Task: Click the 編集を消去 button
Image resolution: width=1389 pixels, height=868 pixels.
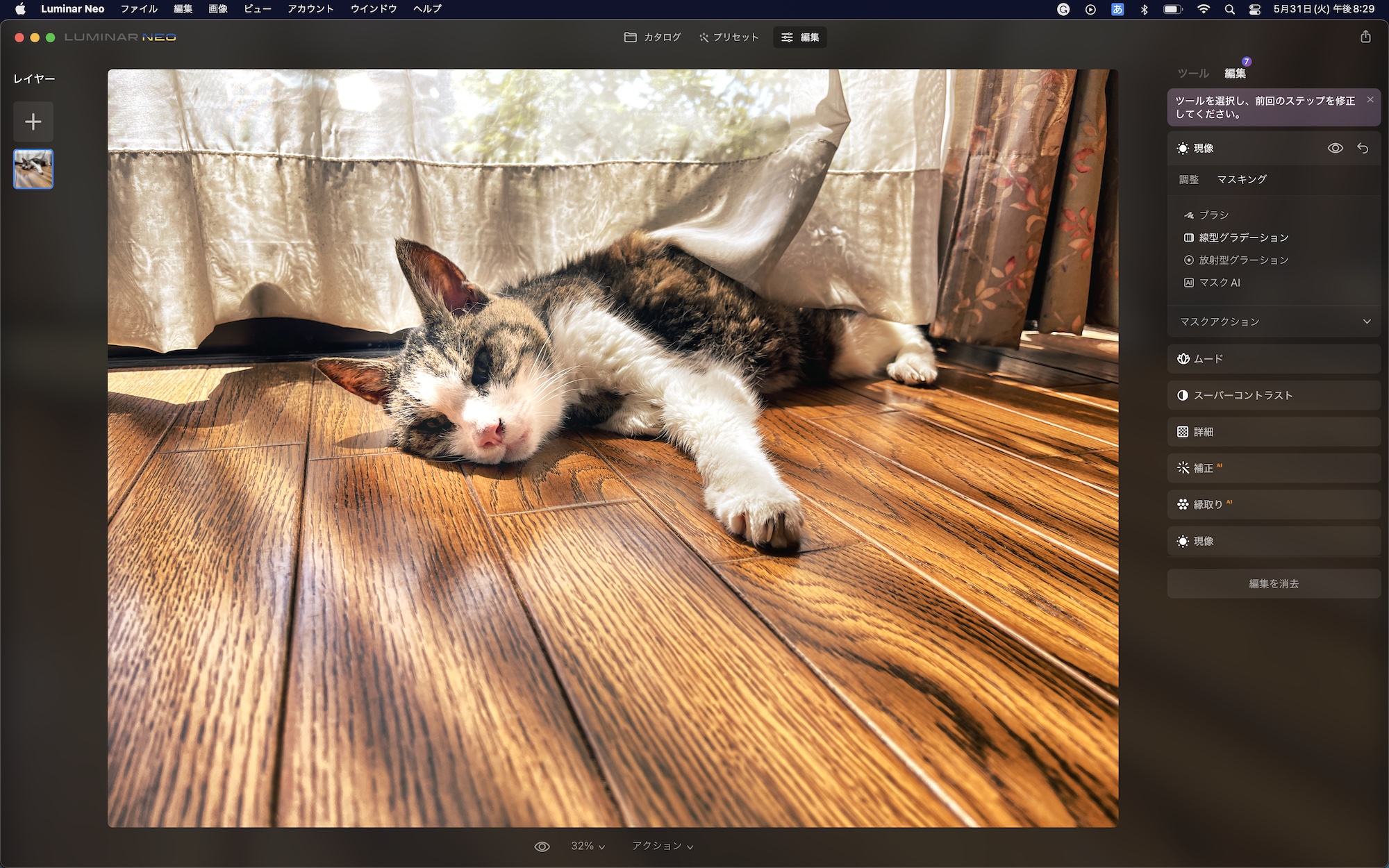Action: click(x=1273, y=584)
